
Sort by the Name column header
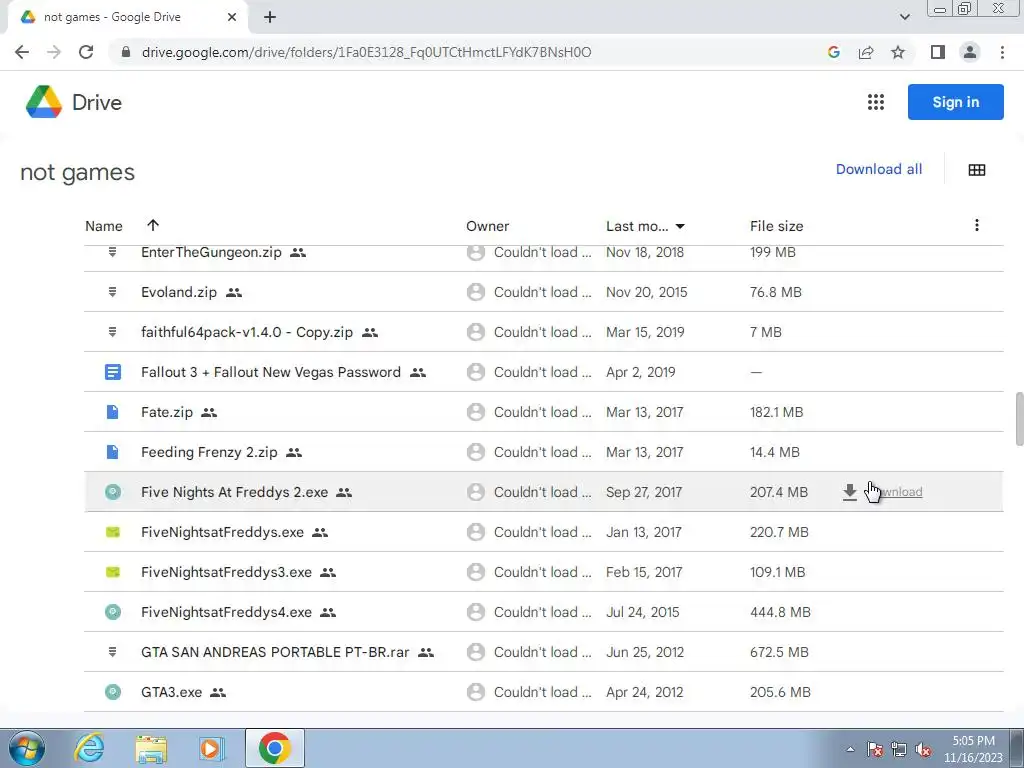click(104, 226)
